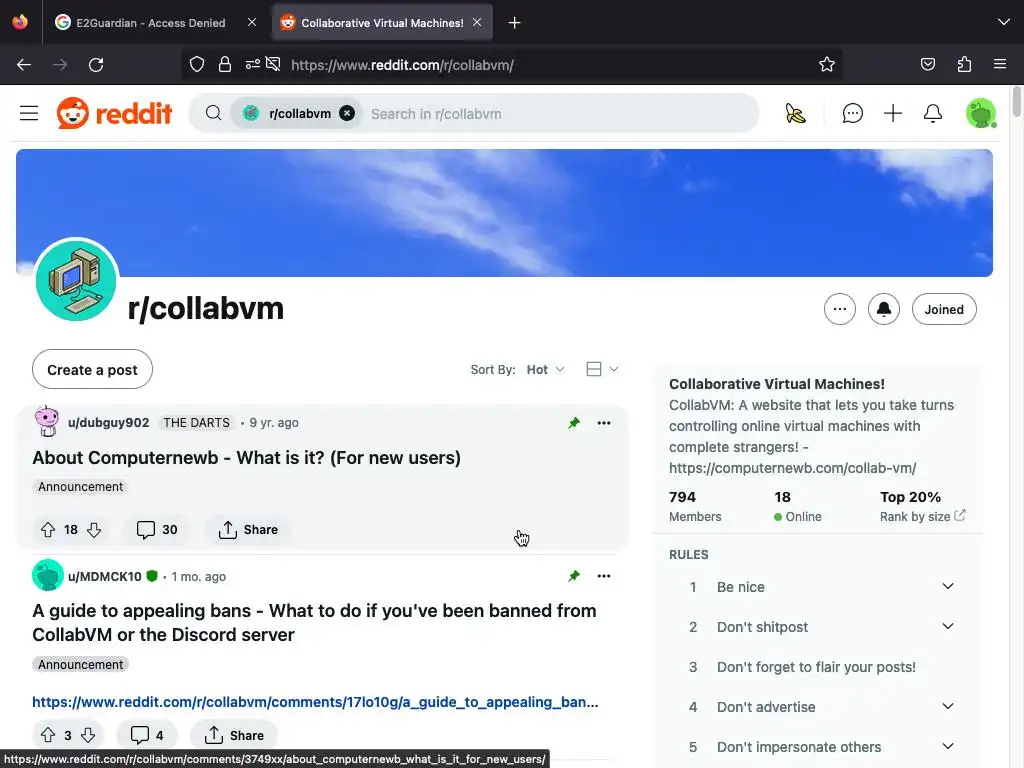1024x768 pixels.
Task: Open Rank by size external link
Action: coord(922,517)
